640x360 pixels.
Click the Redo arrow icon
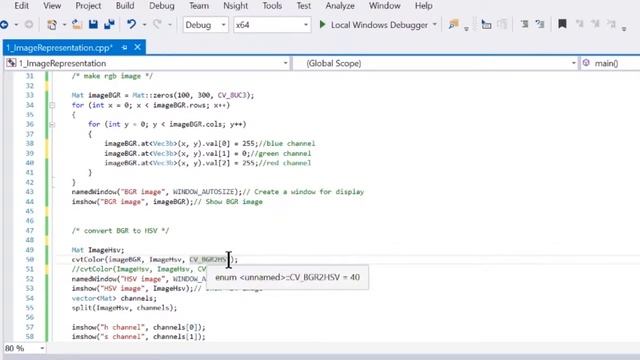pyautogui.click(x=158, y=25)
